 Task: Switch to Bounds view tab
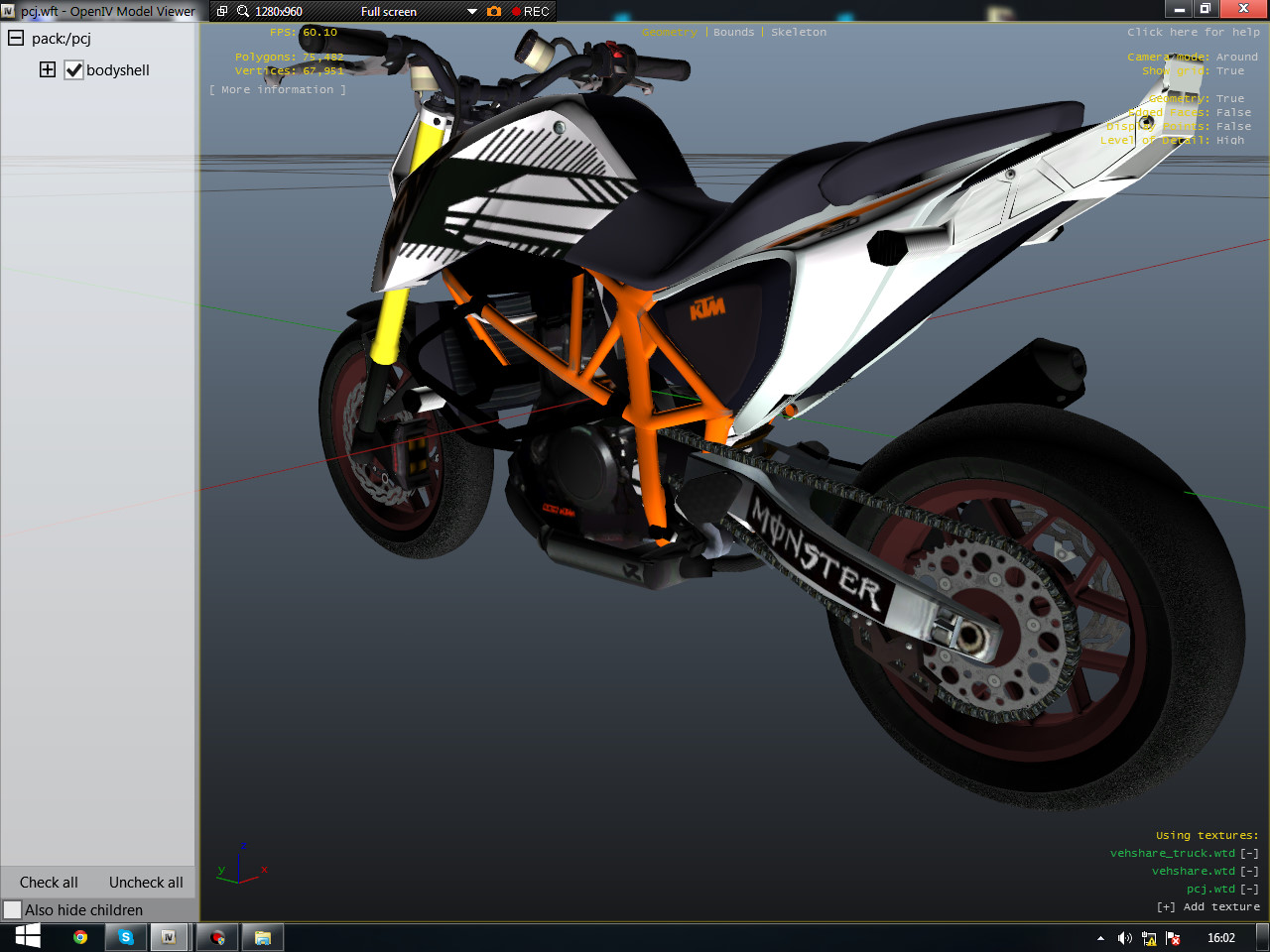coord(734,32)
